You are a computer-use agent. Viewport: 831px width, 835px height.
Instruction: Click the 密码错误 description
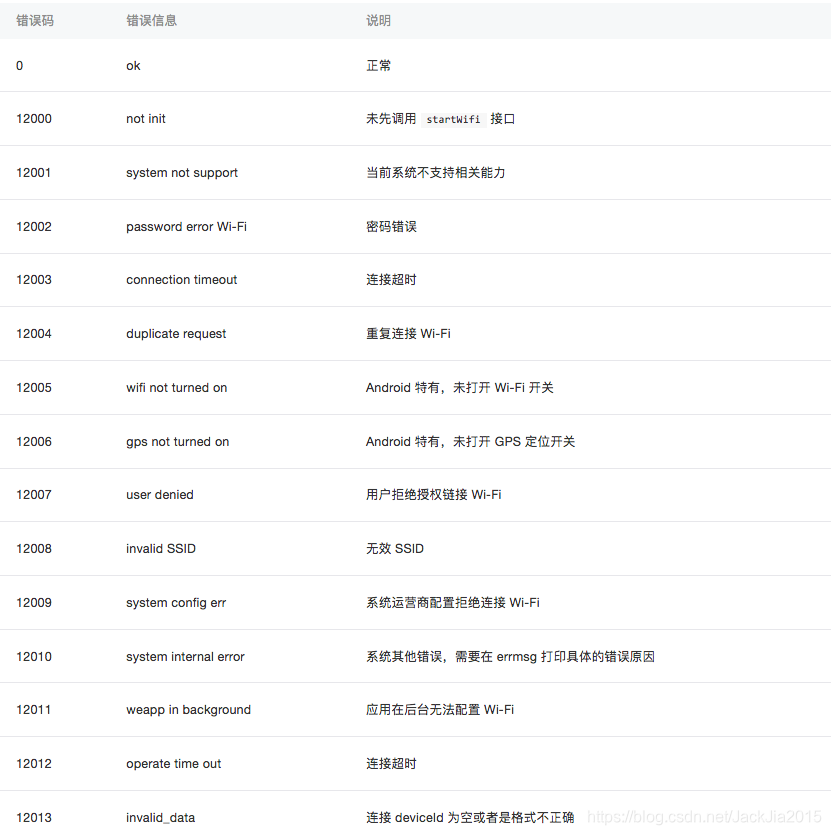click(x=391, y=227)
